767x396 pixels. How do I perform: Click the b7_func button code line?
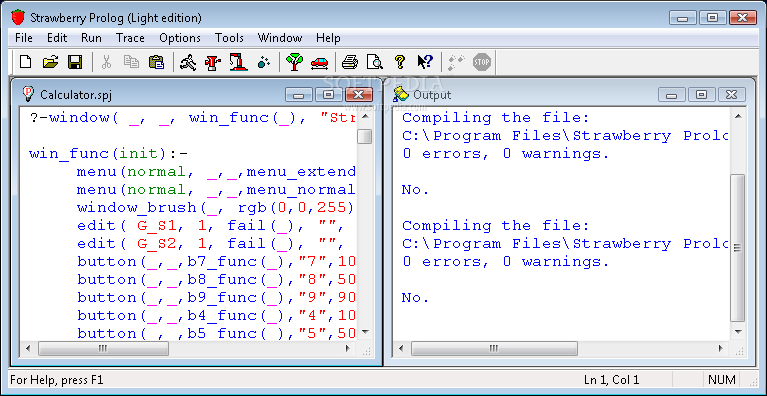click(216, 262)
